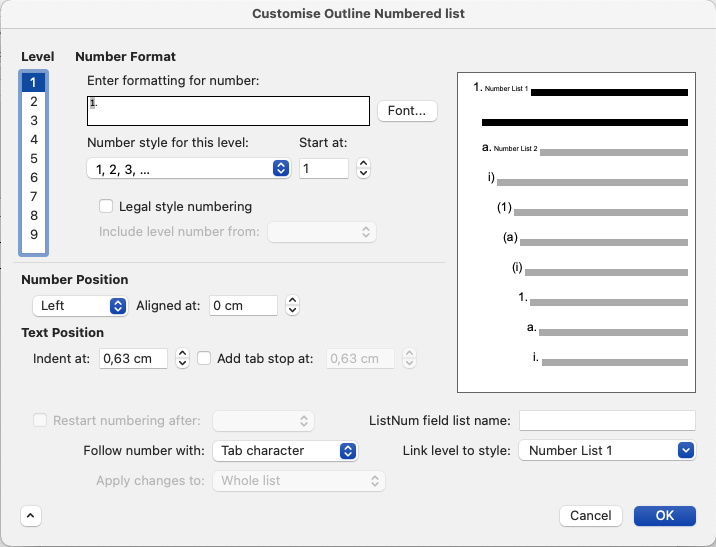Toggle the Restart numbering after checkbox
Viewport: 716px width, 547px height.
[40, 420]
